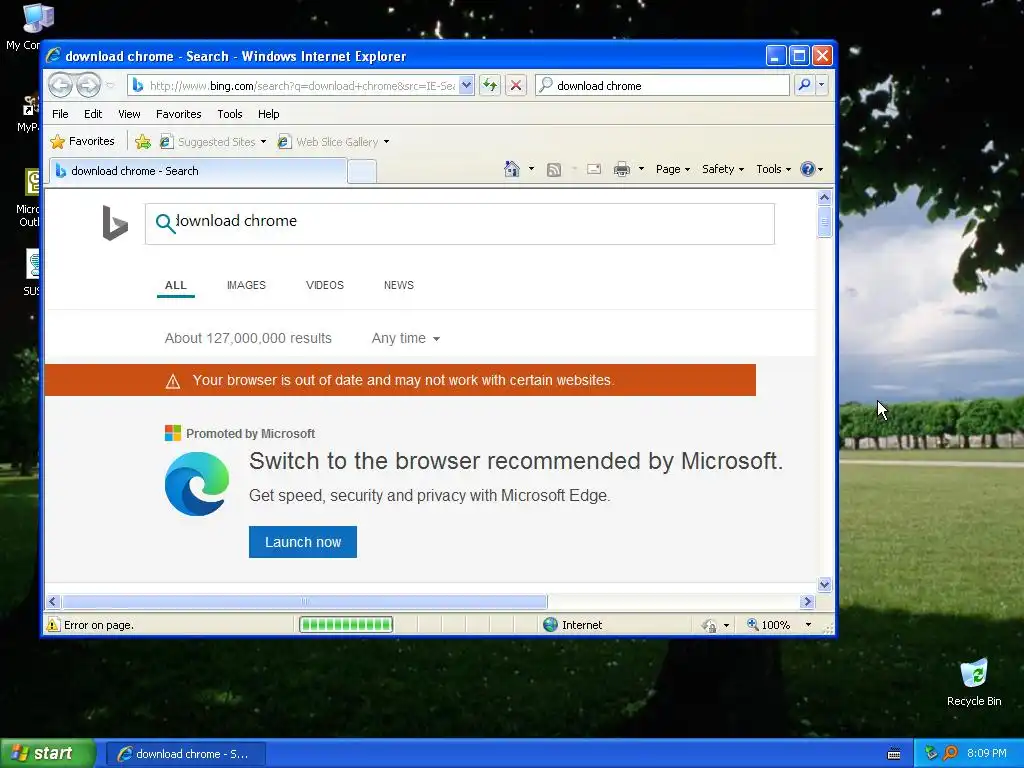1024x768 pixels.
Task: Click horizontal scrollbar right arrow
Action: pyautogui.click(x=807, y=601)
